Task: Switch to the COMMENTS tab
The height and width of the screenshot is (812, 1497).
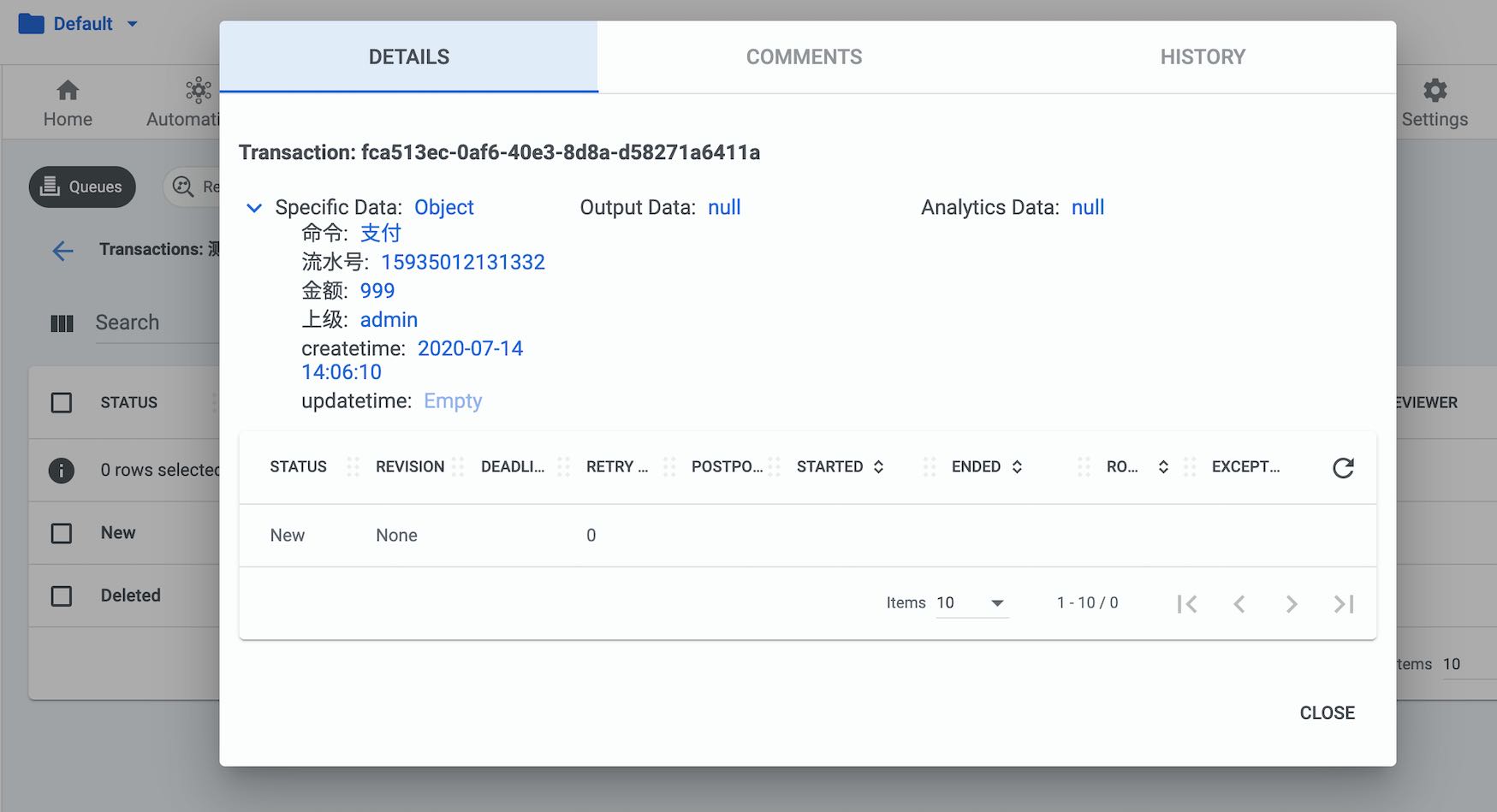Action: click(804, 57)
